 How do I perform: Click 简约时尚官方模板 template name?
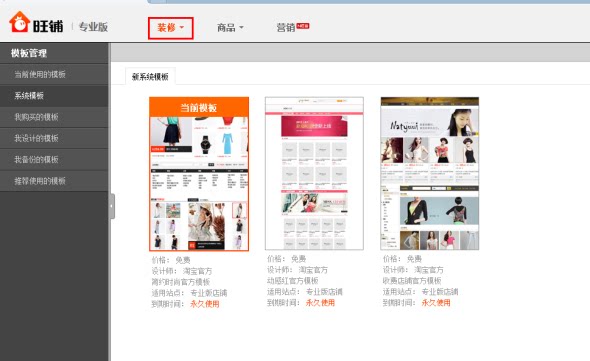[x=181, y=282]
